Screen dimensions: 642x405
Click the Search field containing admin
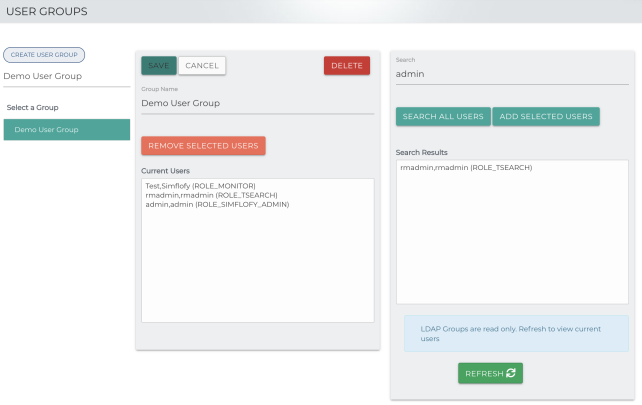[512, 74]
